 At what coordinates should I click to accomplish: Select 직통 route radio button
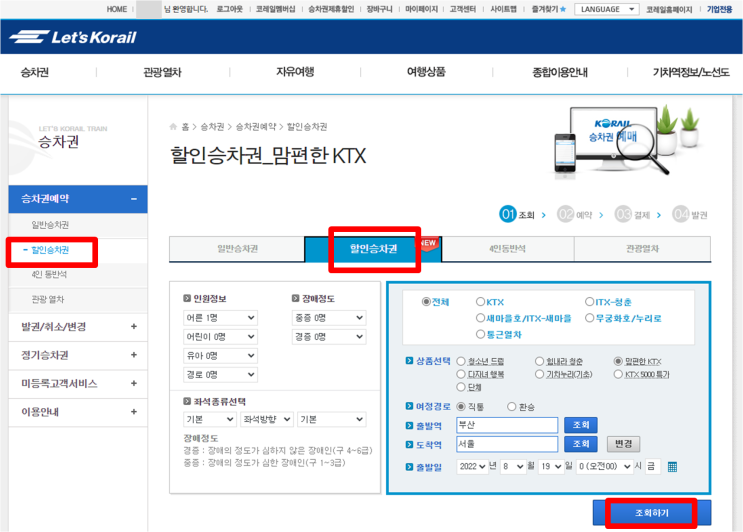461,406
